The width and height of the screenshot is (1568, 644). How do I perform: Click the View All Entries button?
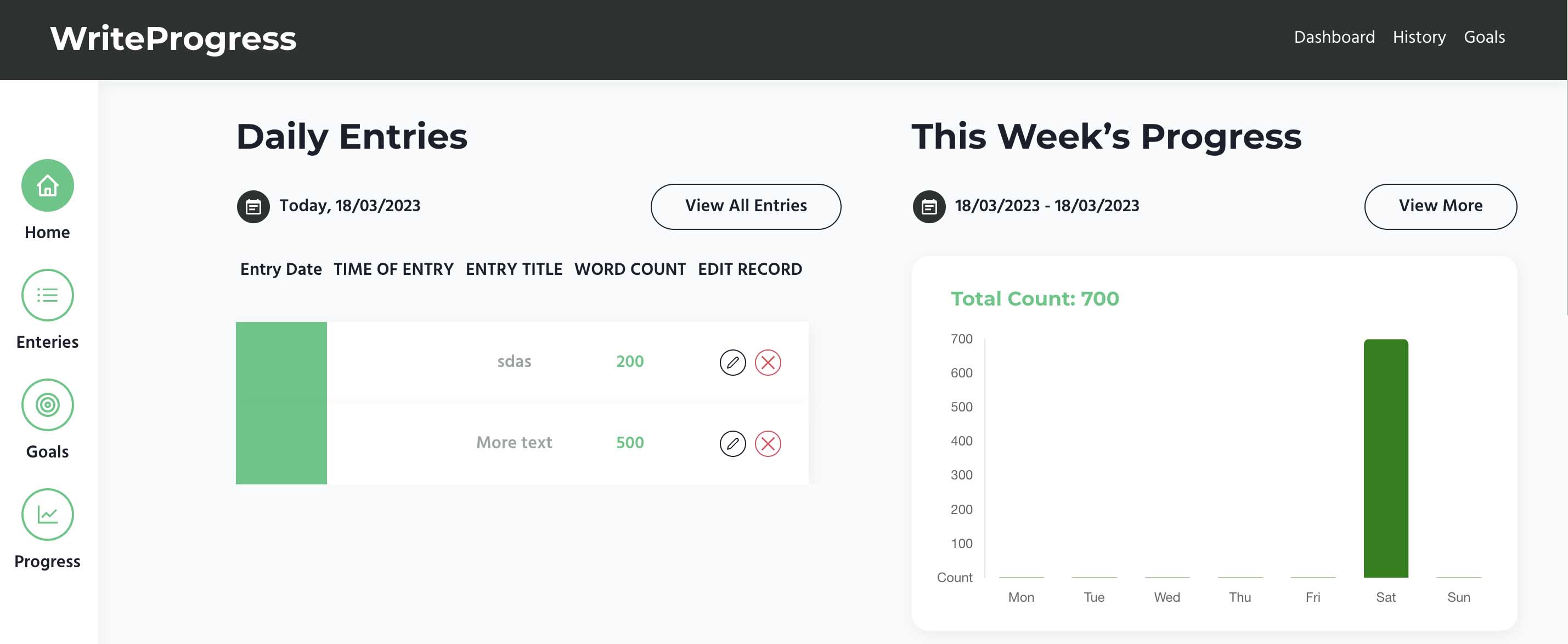tap(746, 206)
